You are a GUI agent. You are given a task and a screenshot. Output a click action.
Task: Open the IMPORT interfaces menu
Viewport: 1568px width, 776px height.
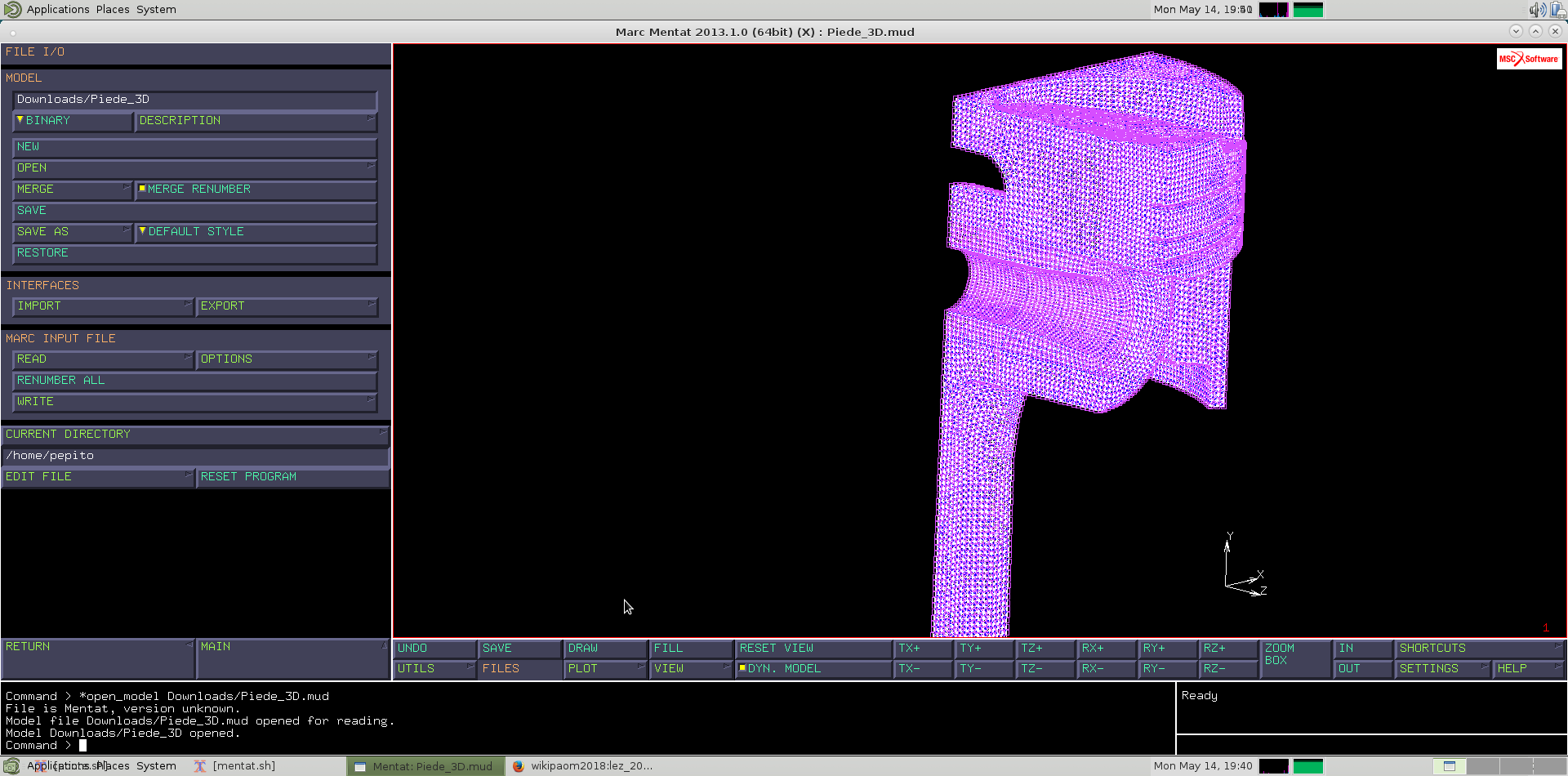click(103, 306)
